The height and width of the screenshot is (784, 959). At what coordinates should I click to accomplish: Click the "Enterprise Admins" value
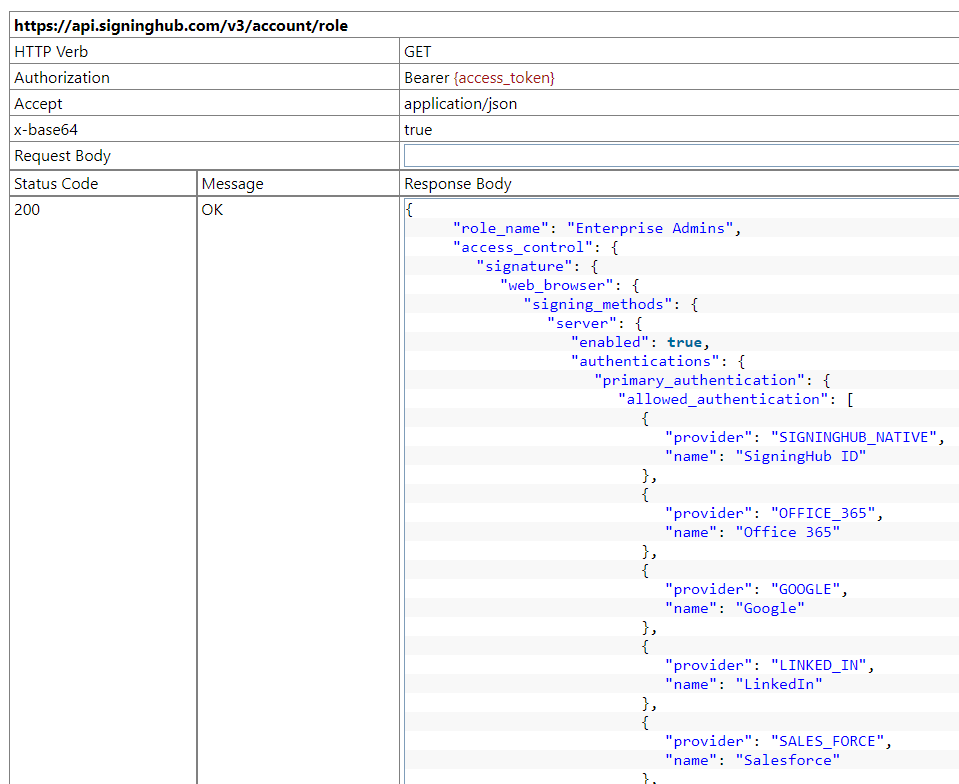pos(652,228)
